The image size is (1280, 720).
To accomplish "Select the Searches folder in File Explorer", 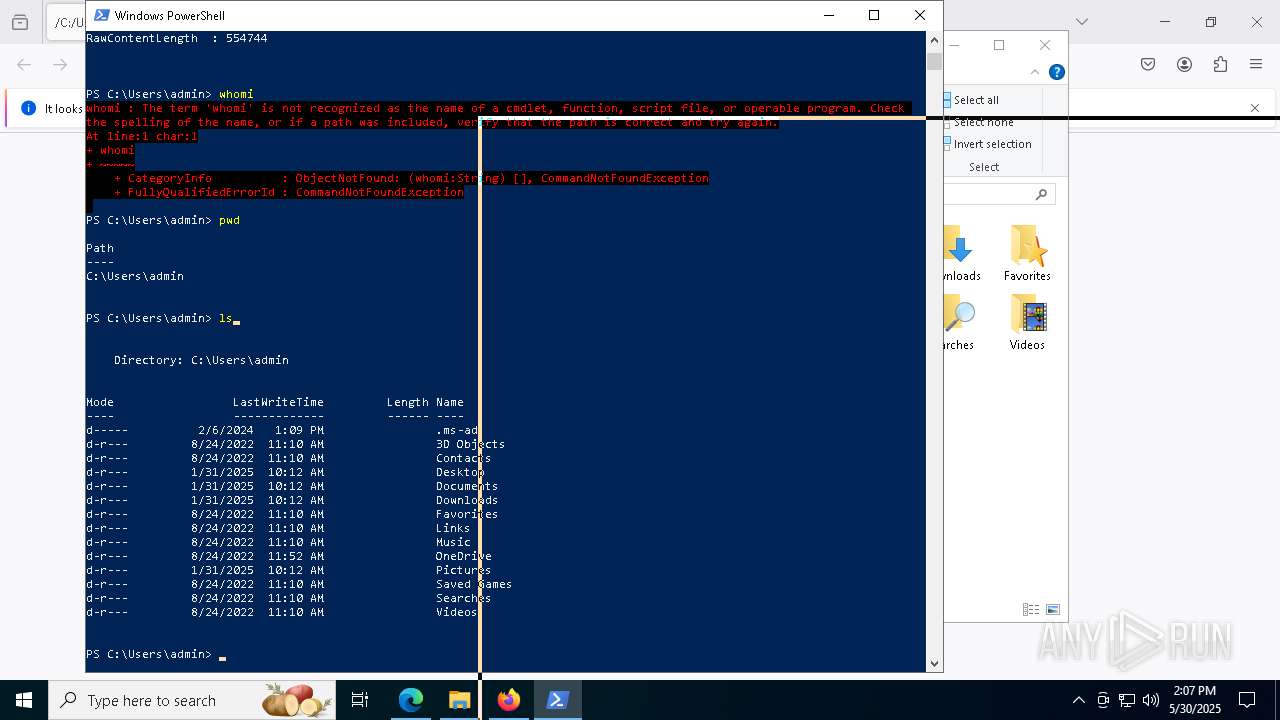I will [x=960, y=323].
